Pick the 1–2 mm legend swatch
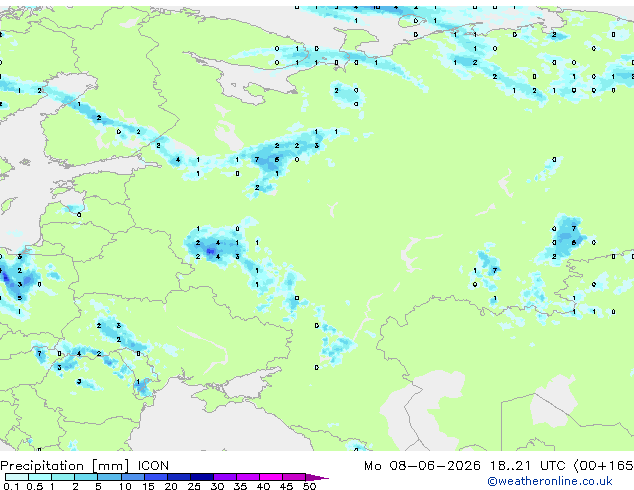634x490 pixels. pos(63,477)
